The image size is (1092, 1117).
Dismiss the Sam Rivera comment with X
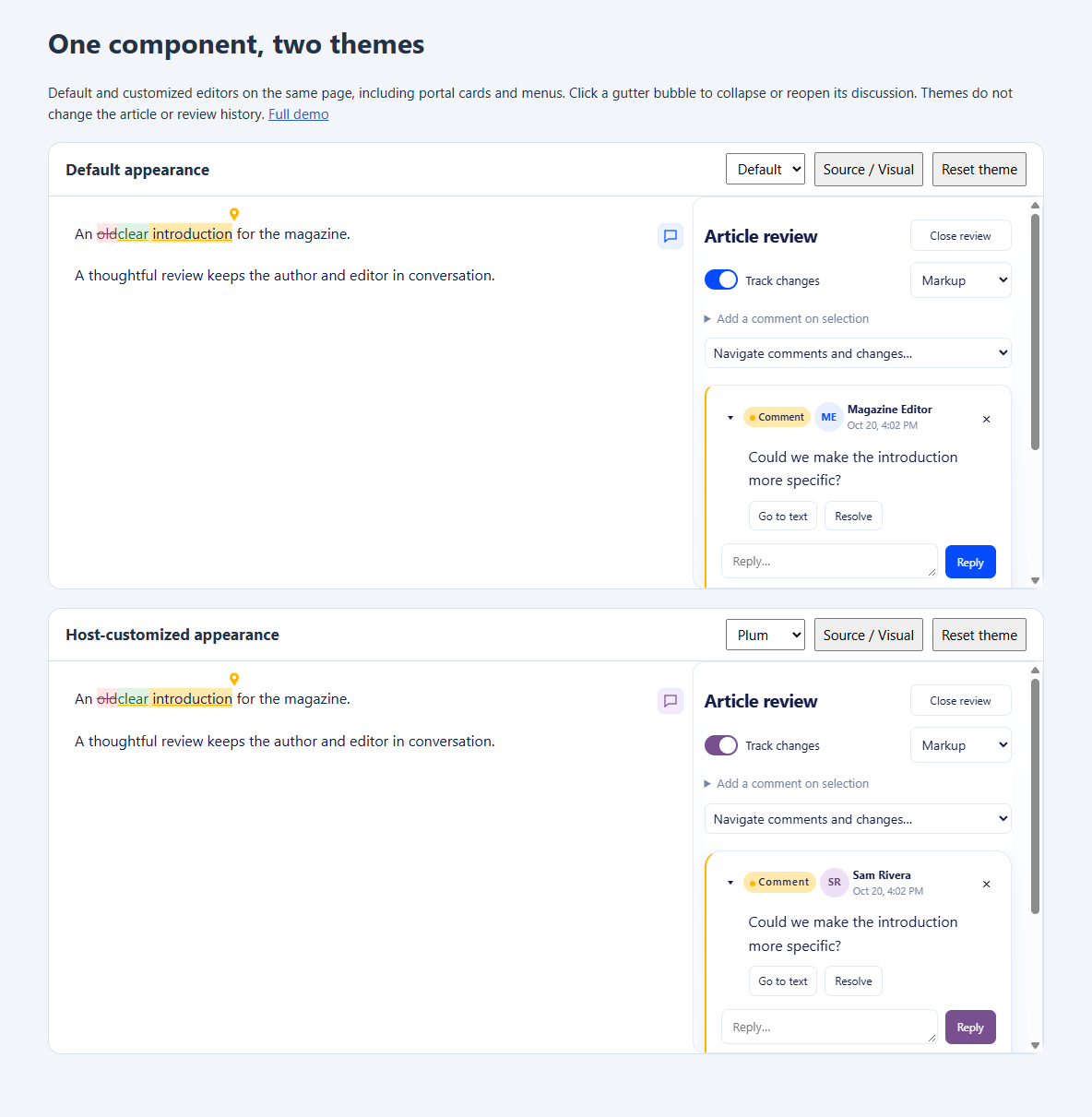986,884
